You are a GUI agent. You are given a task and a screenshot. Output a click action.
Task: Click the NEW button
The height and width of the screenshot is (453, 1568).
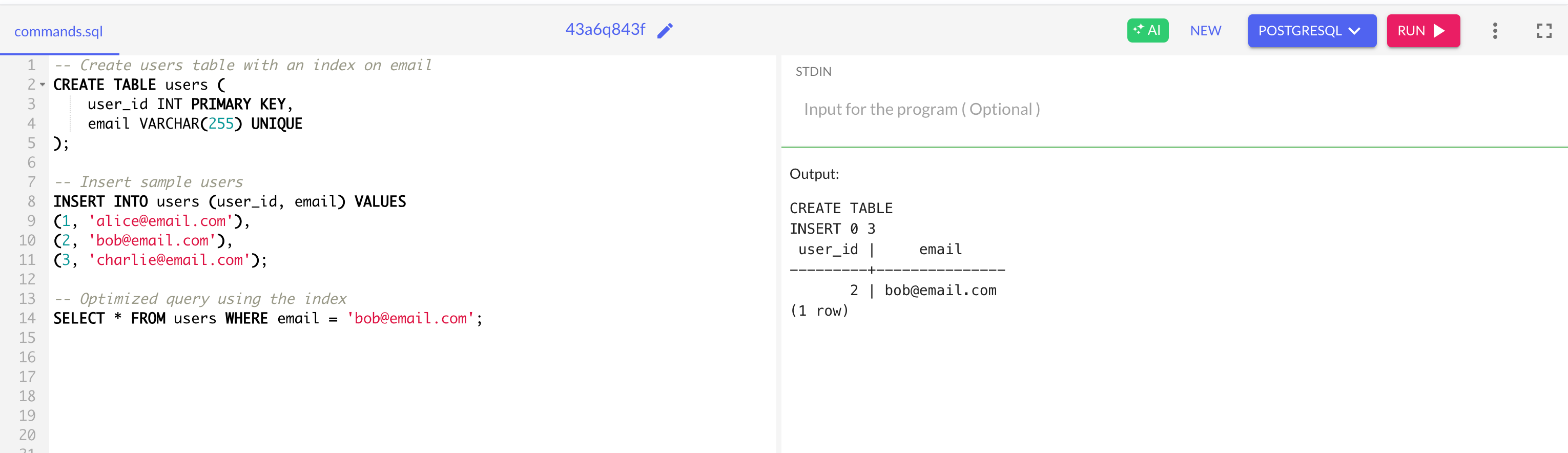pos(1205,30)
